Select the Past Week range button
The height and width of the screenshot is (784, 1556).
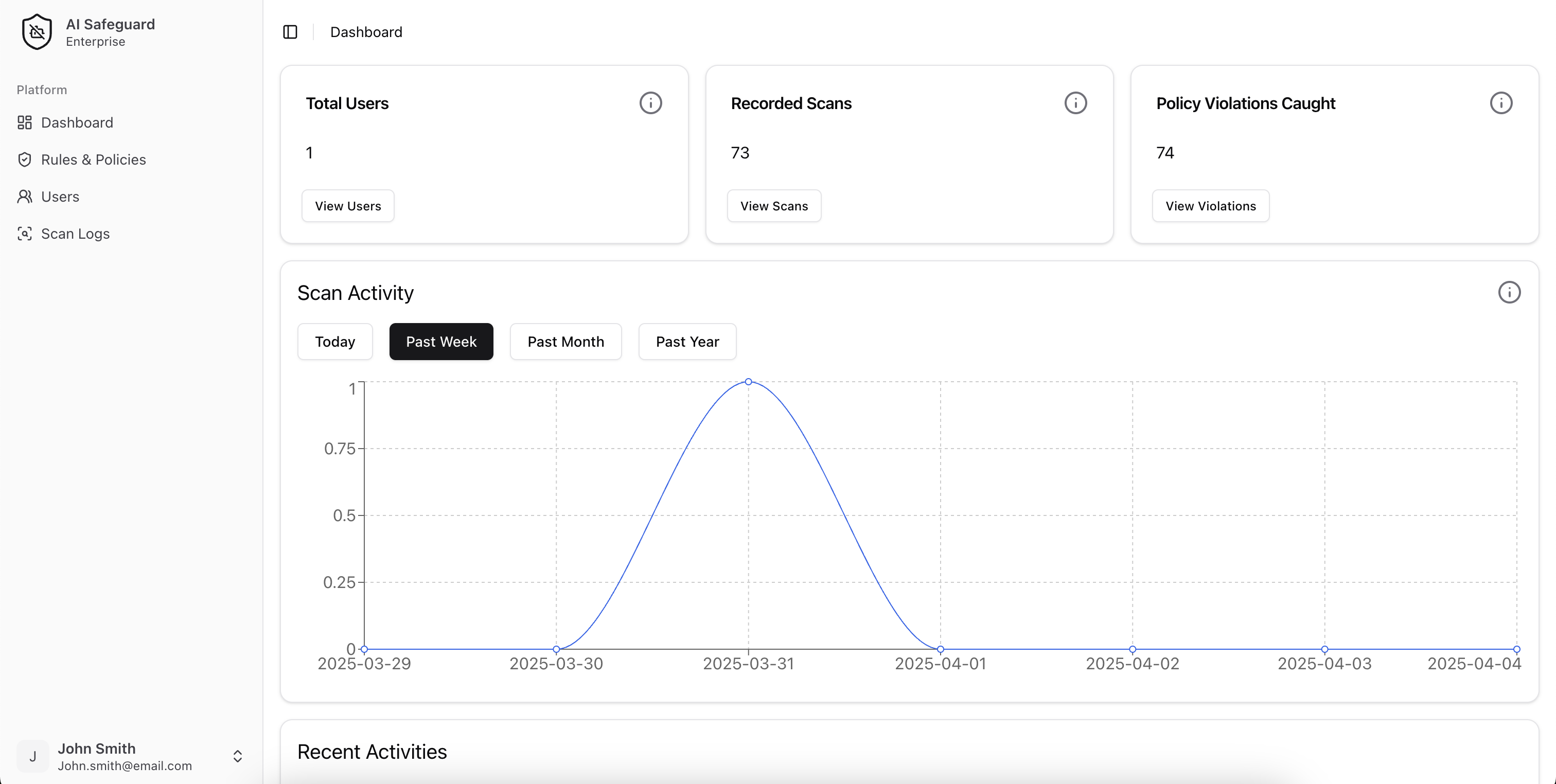pos(441,342)
